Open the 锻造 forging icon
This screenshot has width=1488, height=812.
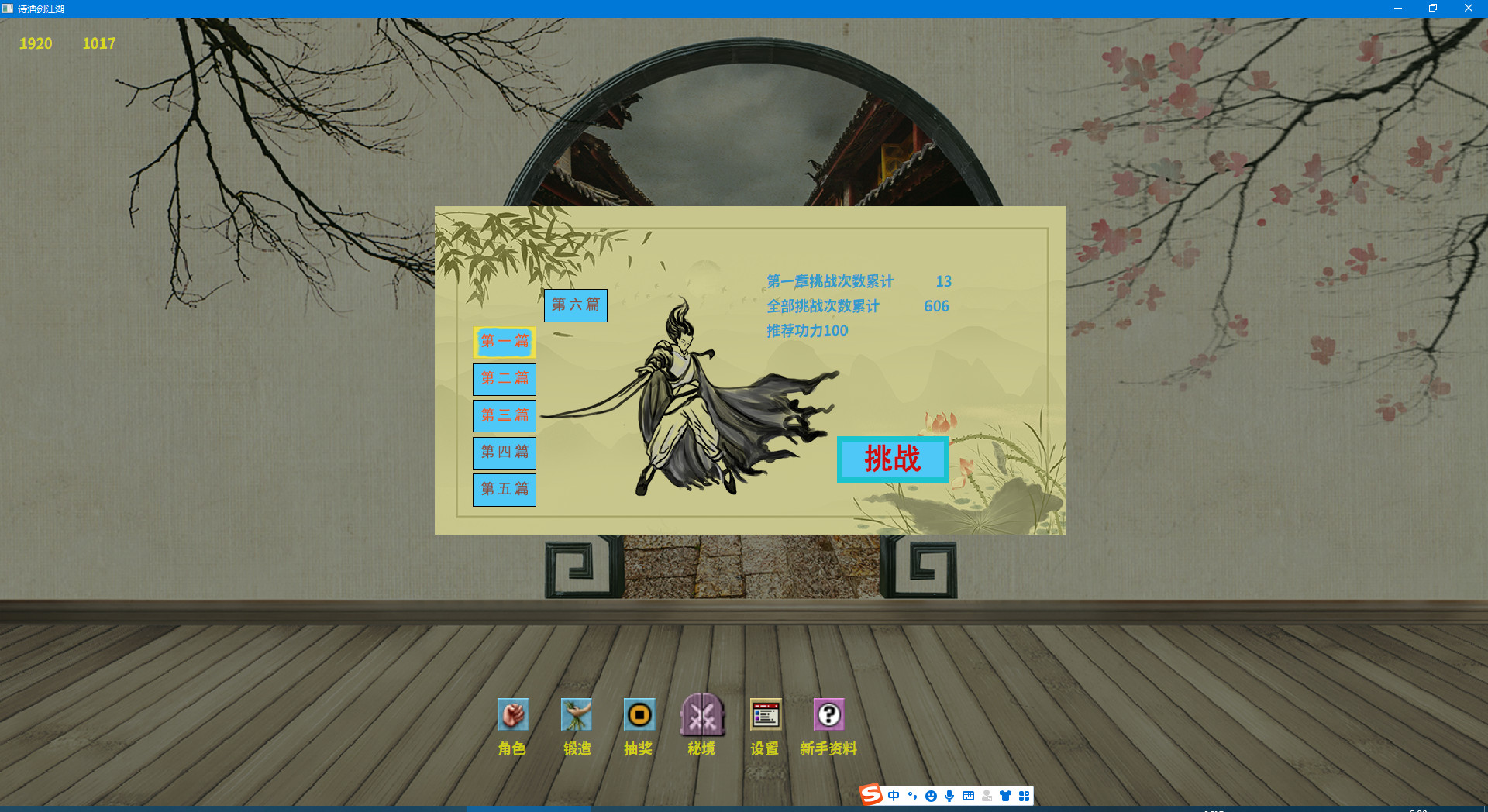pos(577,715)
